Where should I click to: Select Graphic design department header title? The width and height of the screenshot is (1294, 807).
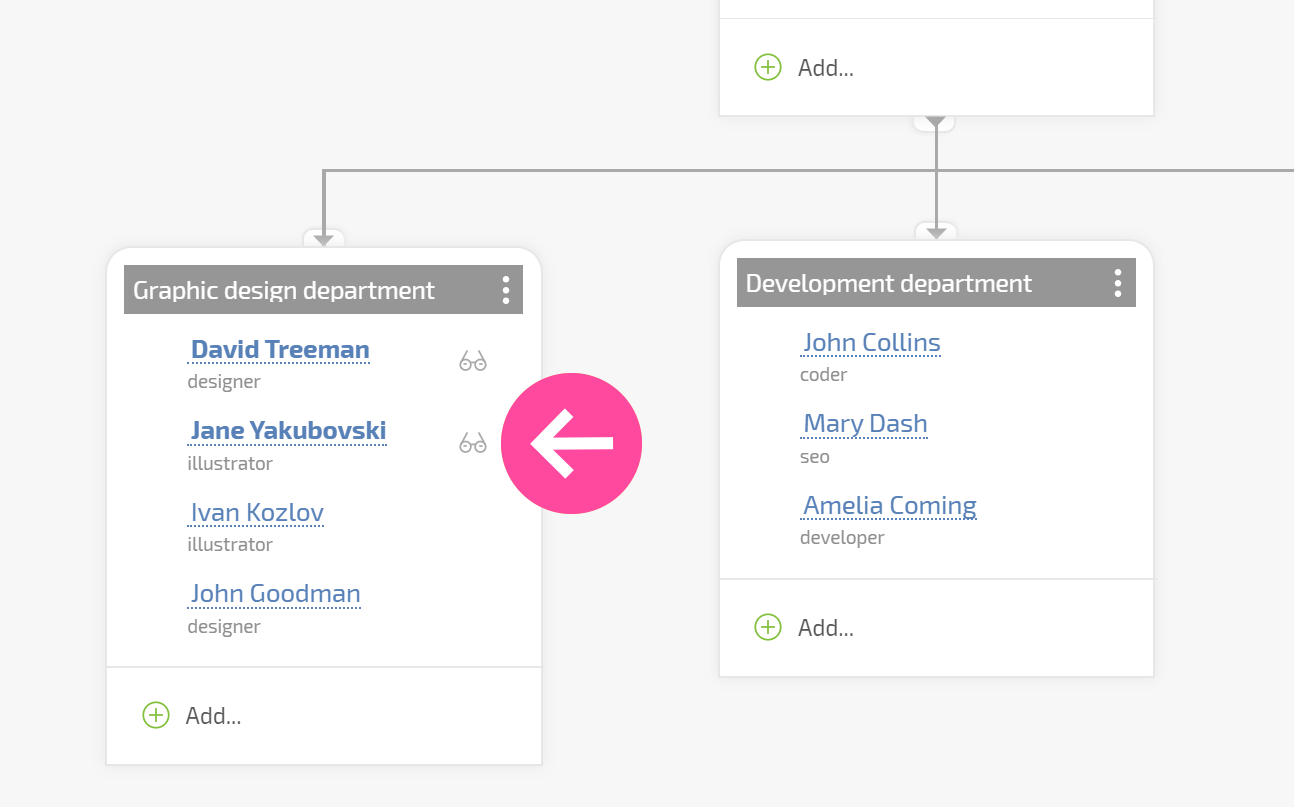click(x=284, y=290)
